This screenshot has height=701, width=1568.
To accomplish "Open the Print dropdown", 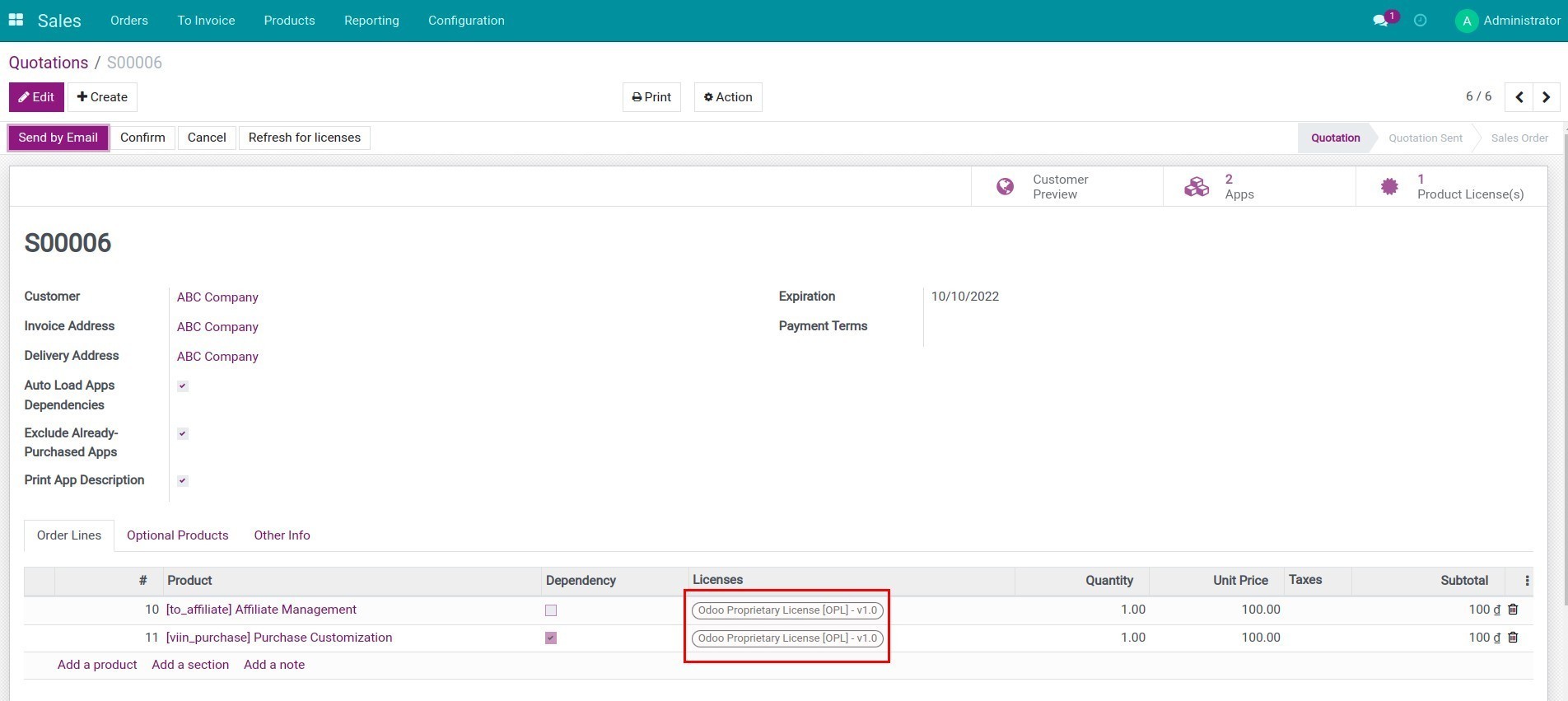I will pyautogui.click(x=651, y=97).
